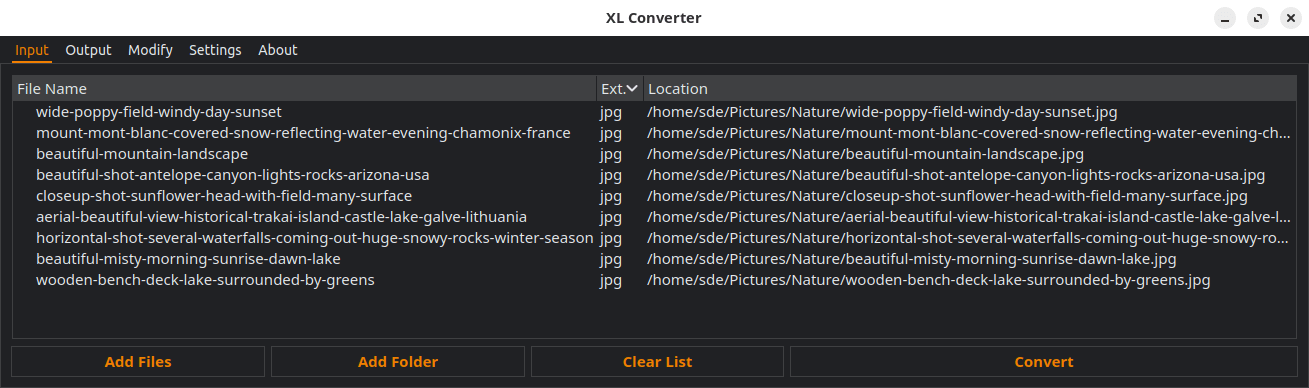Select the Input tab
This screenshot has height=388, width=1309.
click(32, 50)
